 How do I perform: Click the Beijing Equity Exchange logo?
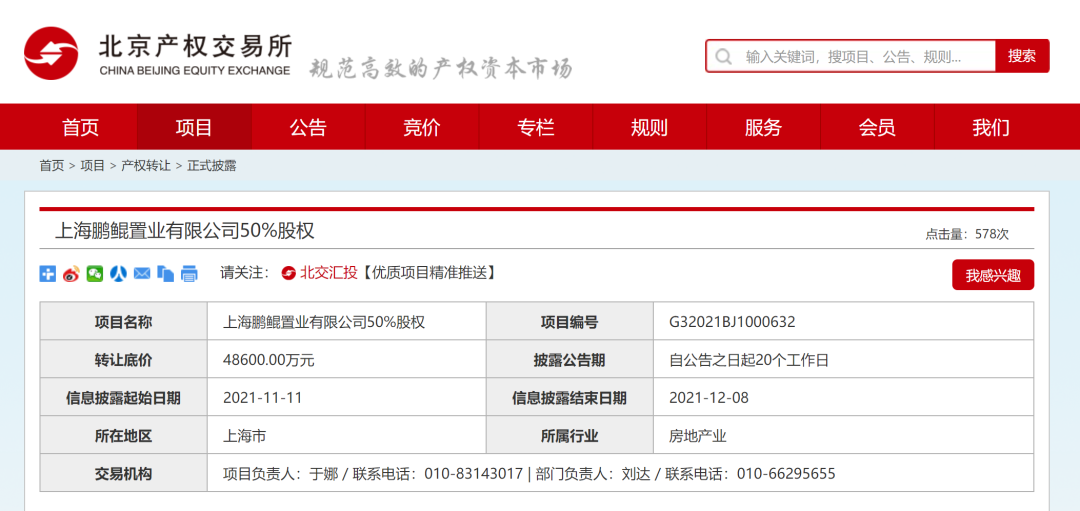52,54
